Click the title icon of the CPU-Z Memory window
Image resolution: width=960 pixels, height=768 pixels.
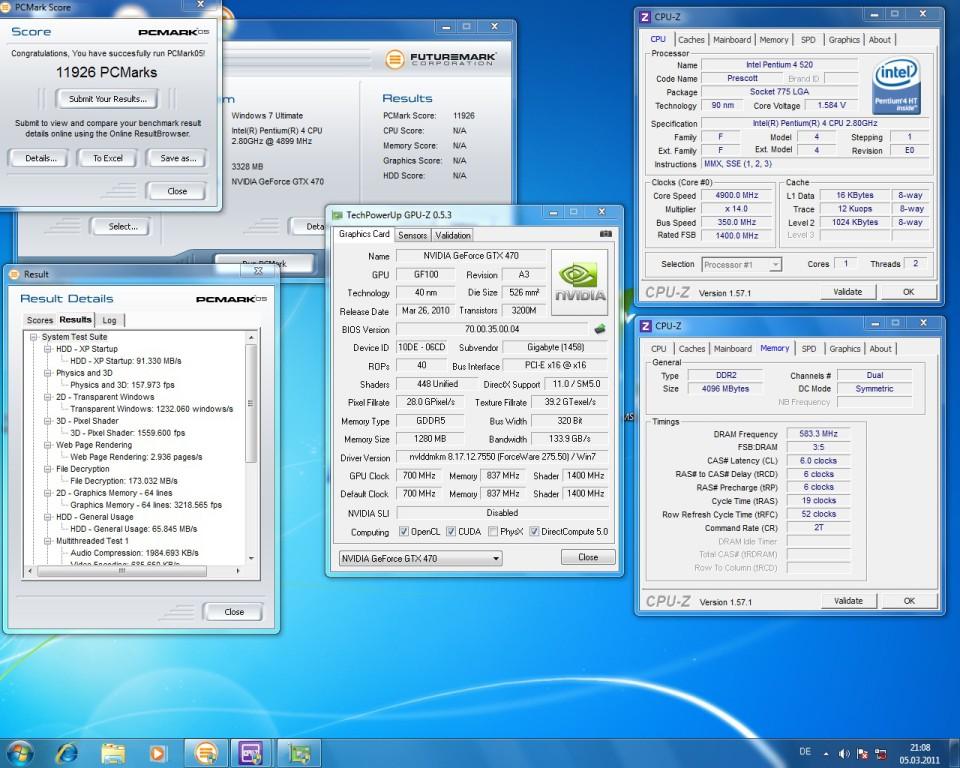(645, 326)
